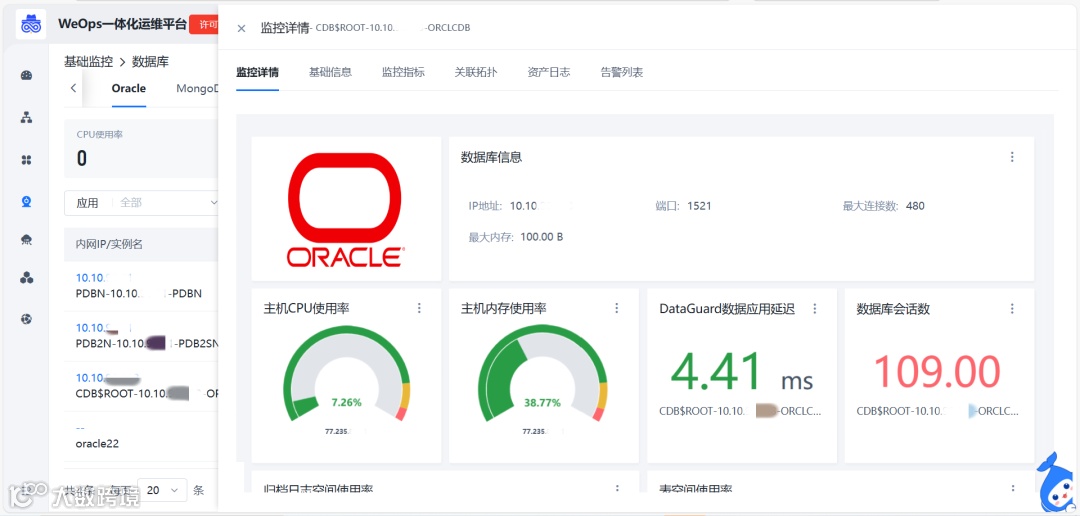The width and height of the screenshot is (1080, 516).
Task: Open the four-dot apps sidebar icon
Action: (27, 160)
